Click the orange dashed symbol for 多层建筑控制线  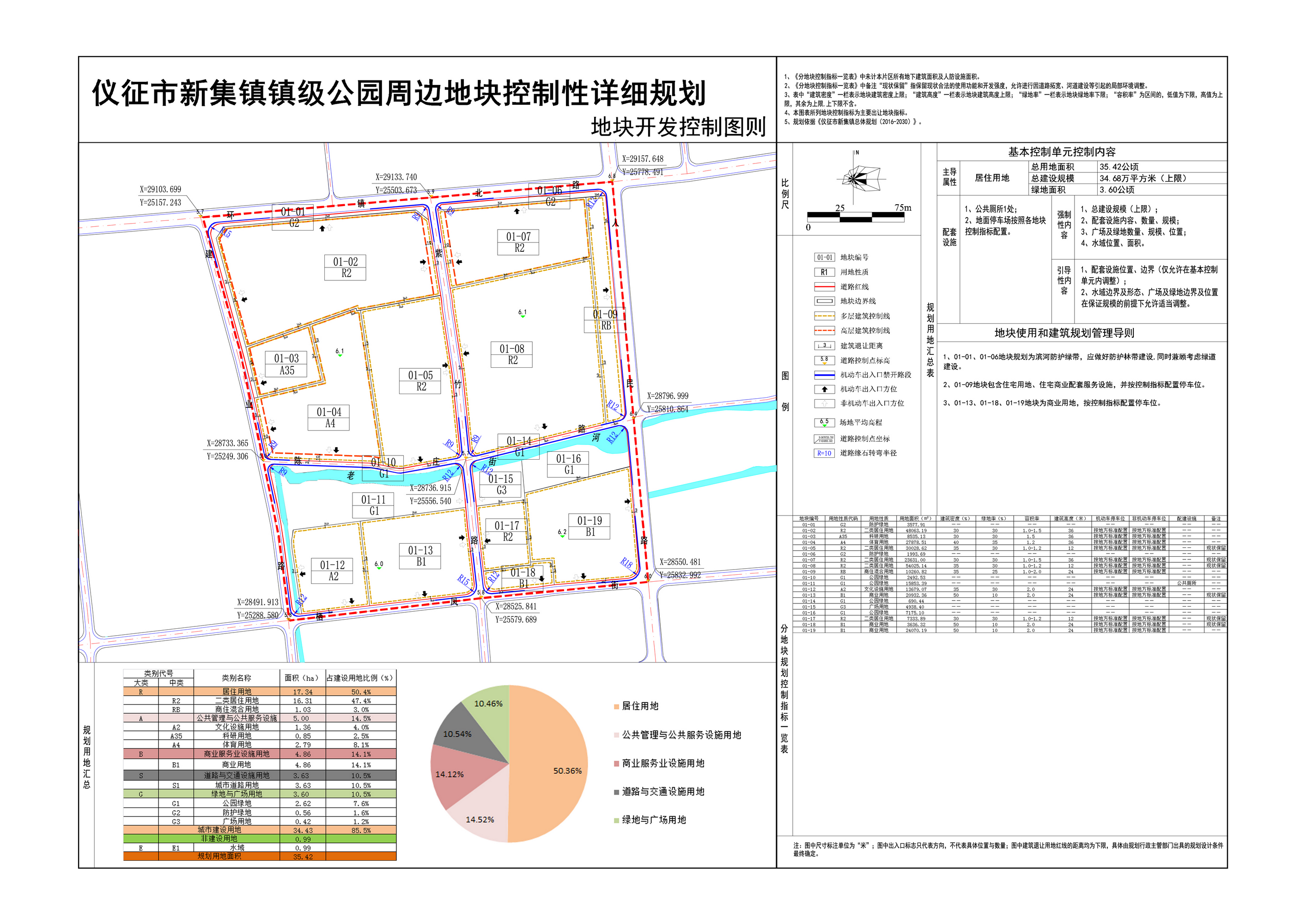tap(824, 316)
